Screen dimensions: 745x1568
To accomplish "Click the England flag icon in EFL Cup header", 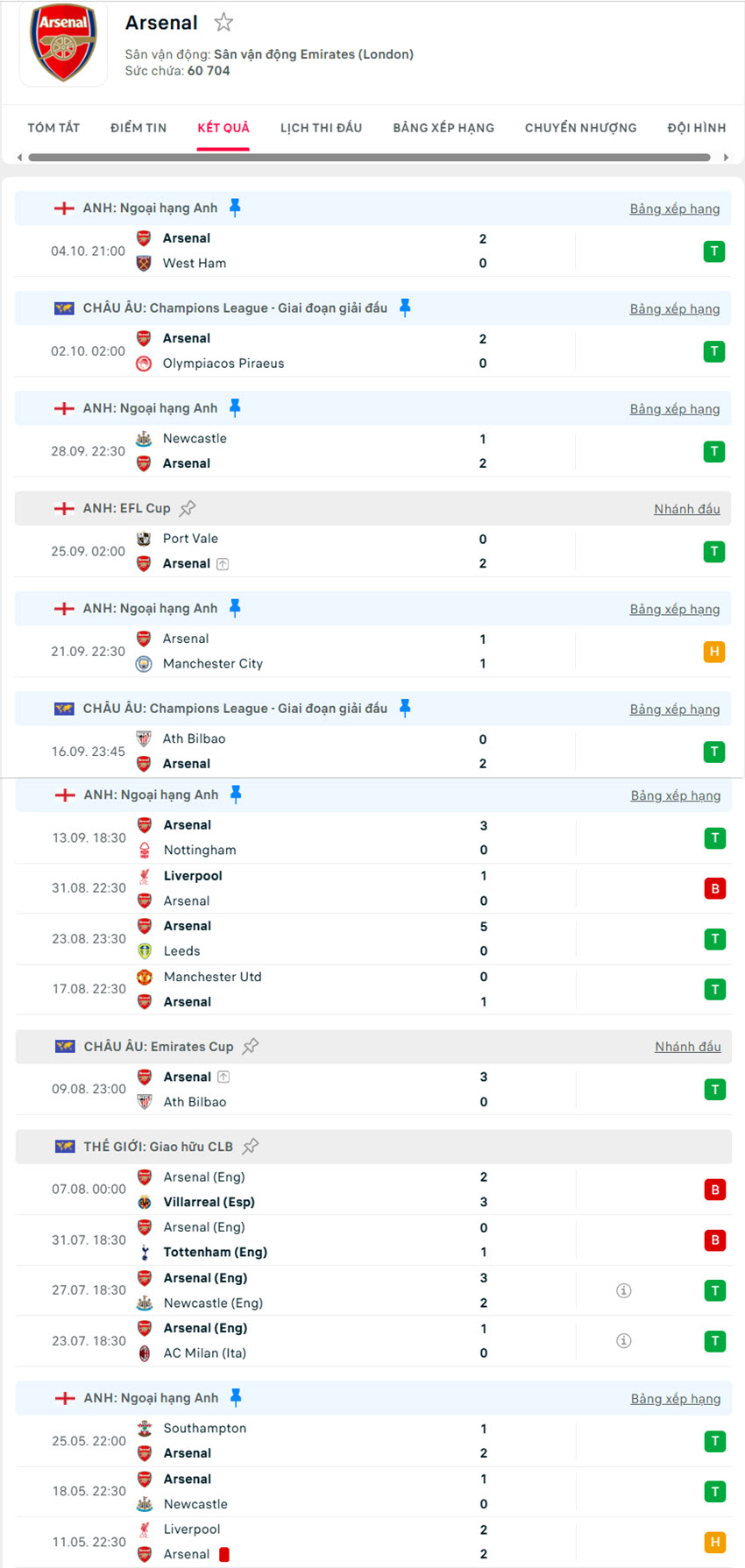I will point(63,508).
